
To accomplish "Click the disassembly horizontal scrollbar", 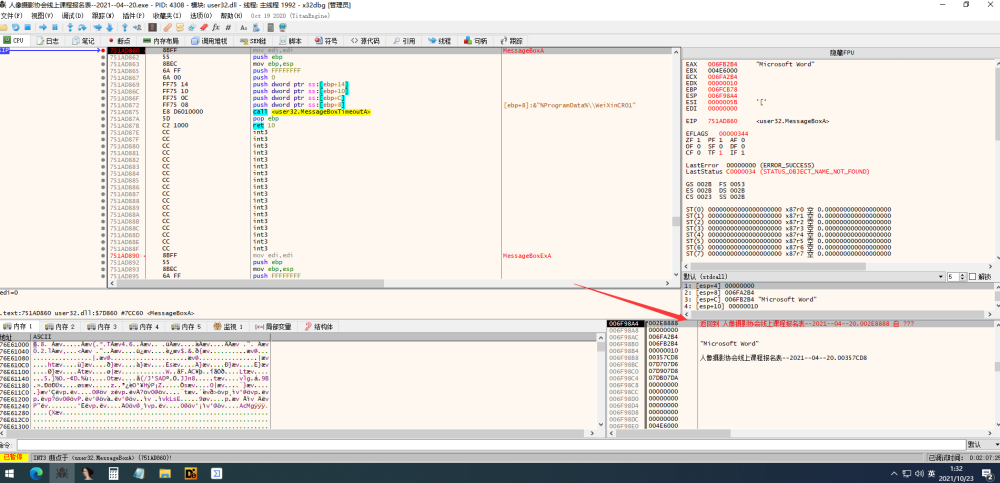I will click(x=388, y=283).
